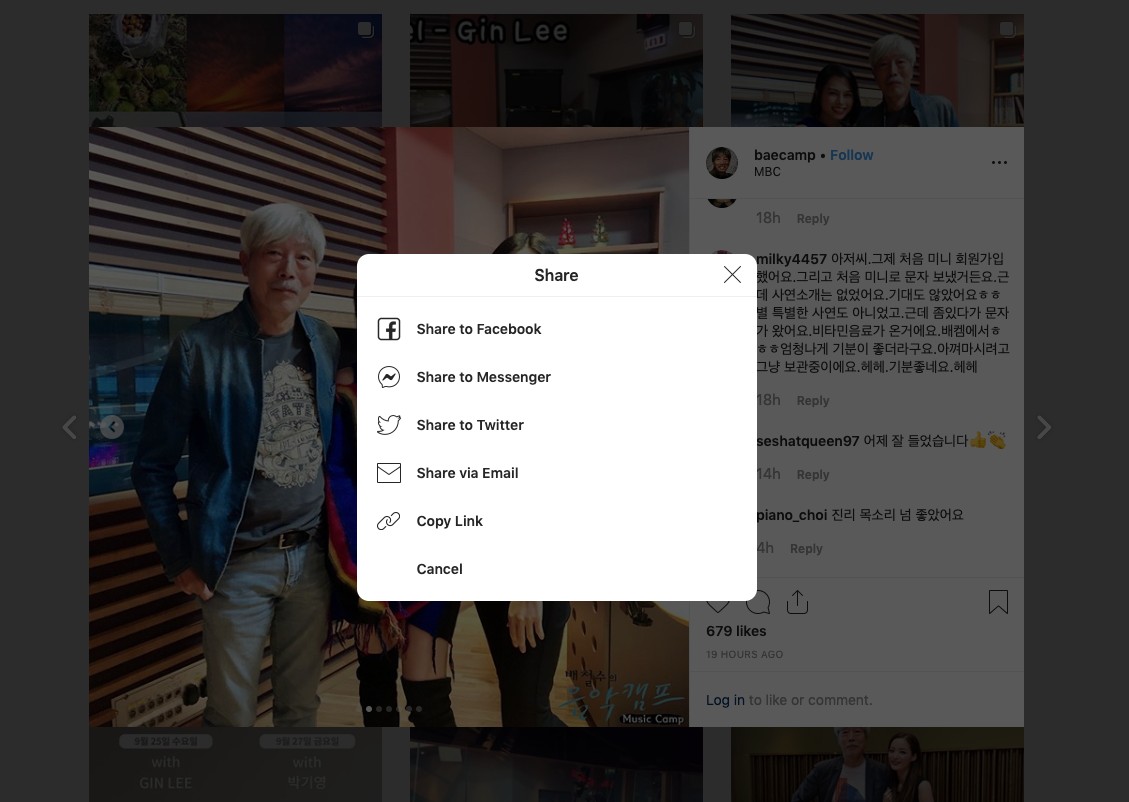
Task: Click the comment bubble icon
Action: coord(758,602)
